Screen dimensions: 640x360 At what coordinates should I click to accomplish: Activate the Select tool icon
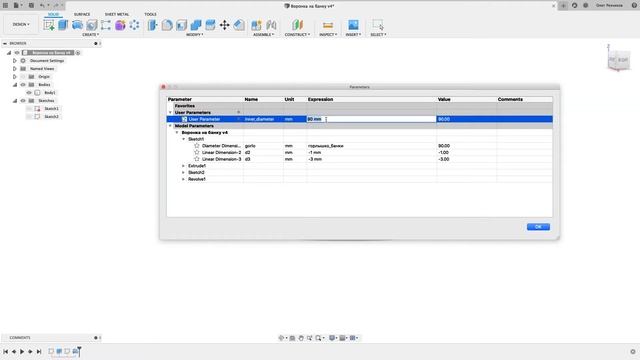(378, 25)
